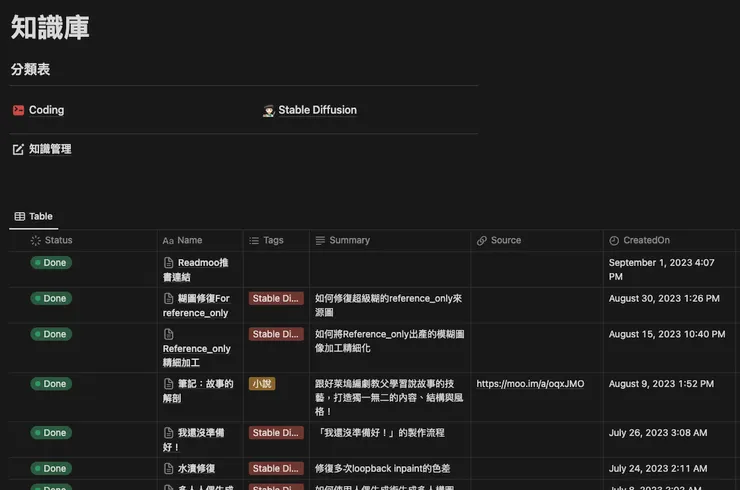
Task: Open the 水漬修復 page
Action: [196, 469]
